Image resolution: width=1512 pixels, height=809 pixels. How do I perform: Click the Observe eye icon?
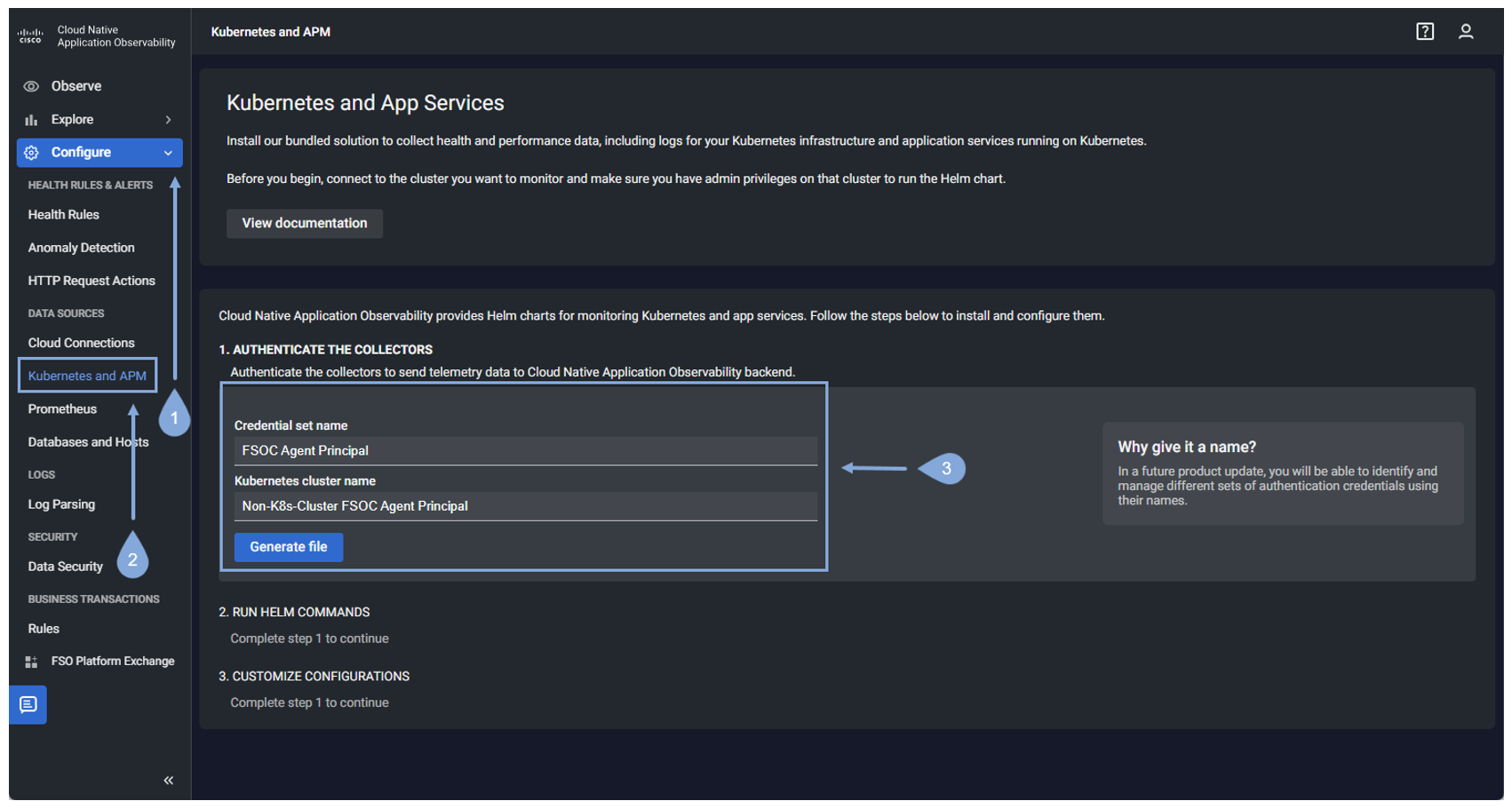31,86
